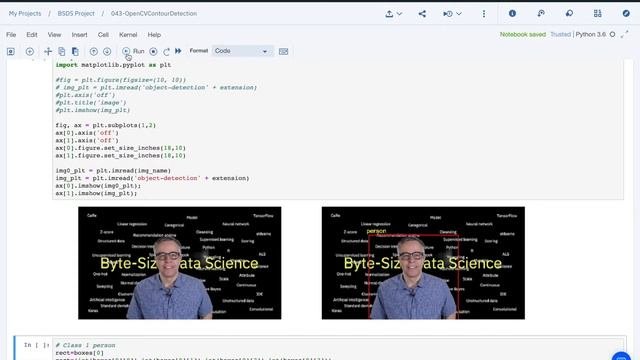
Task: Paste the cell below
Action: coord(75,51)
